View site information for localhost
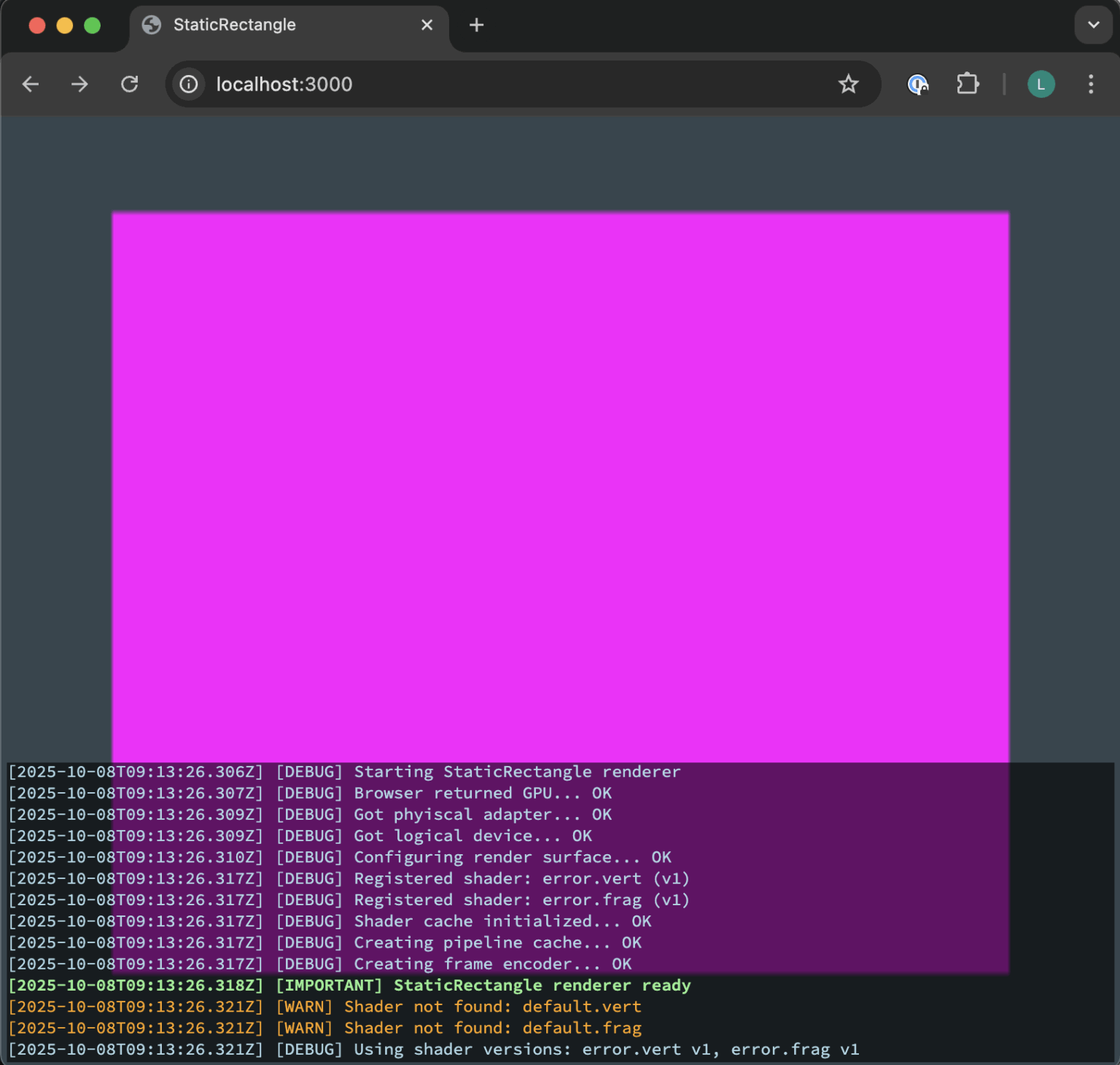This screenshot has width=1120, height=1065. pyautogui.click(x=189, y=85)
